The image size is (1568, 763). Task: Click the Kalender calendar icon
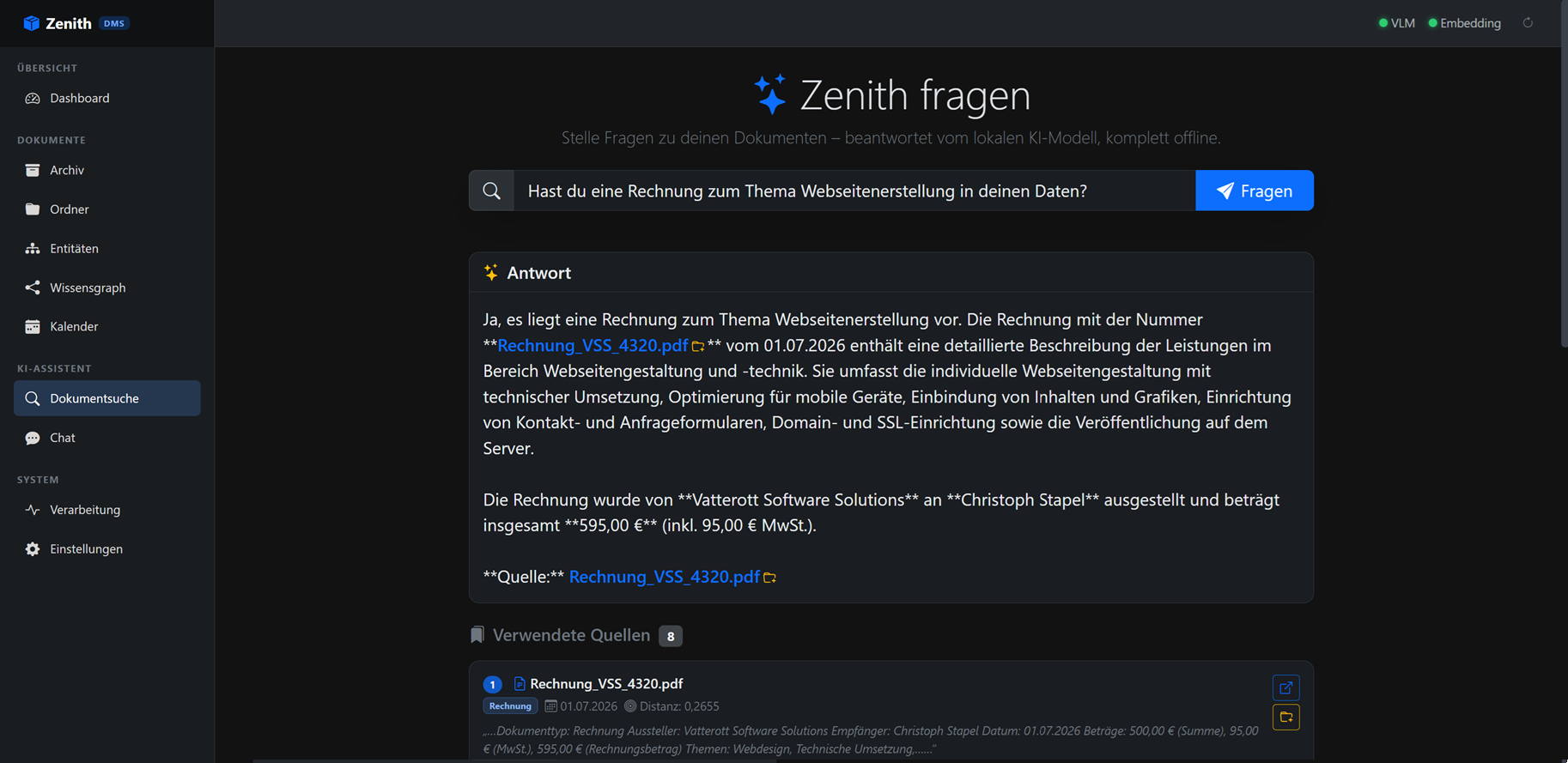(x=33, y=326)
